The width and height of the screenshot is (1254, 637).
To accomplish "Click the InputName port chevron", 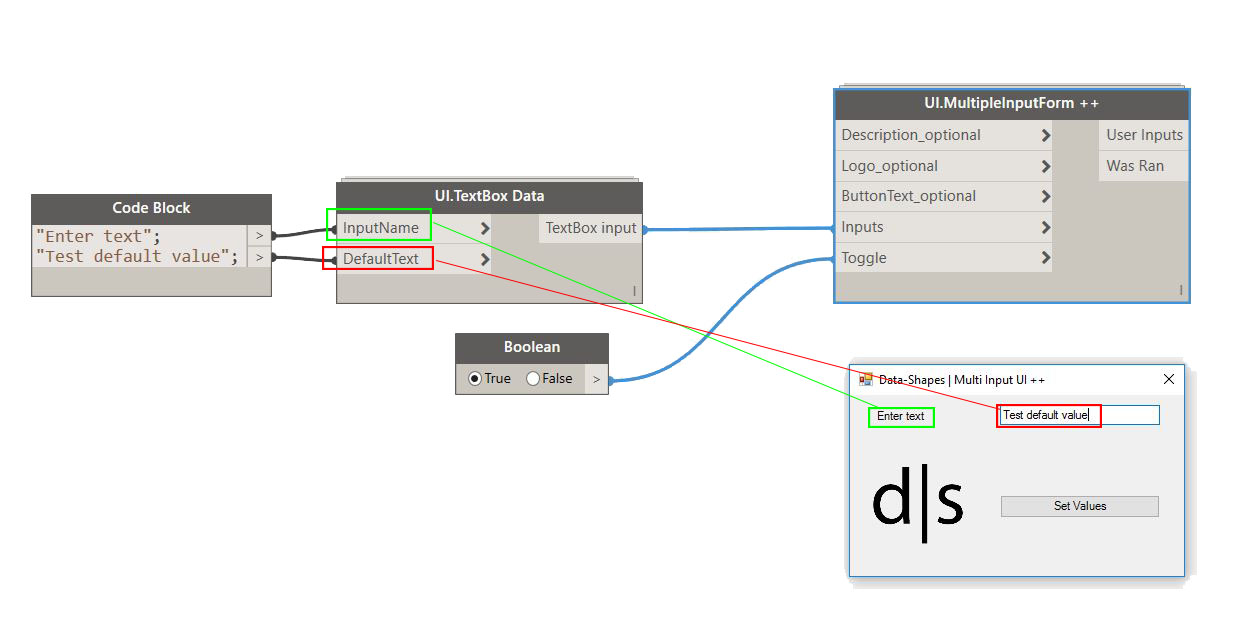I will tap(485, 228).
